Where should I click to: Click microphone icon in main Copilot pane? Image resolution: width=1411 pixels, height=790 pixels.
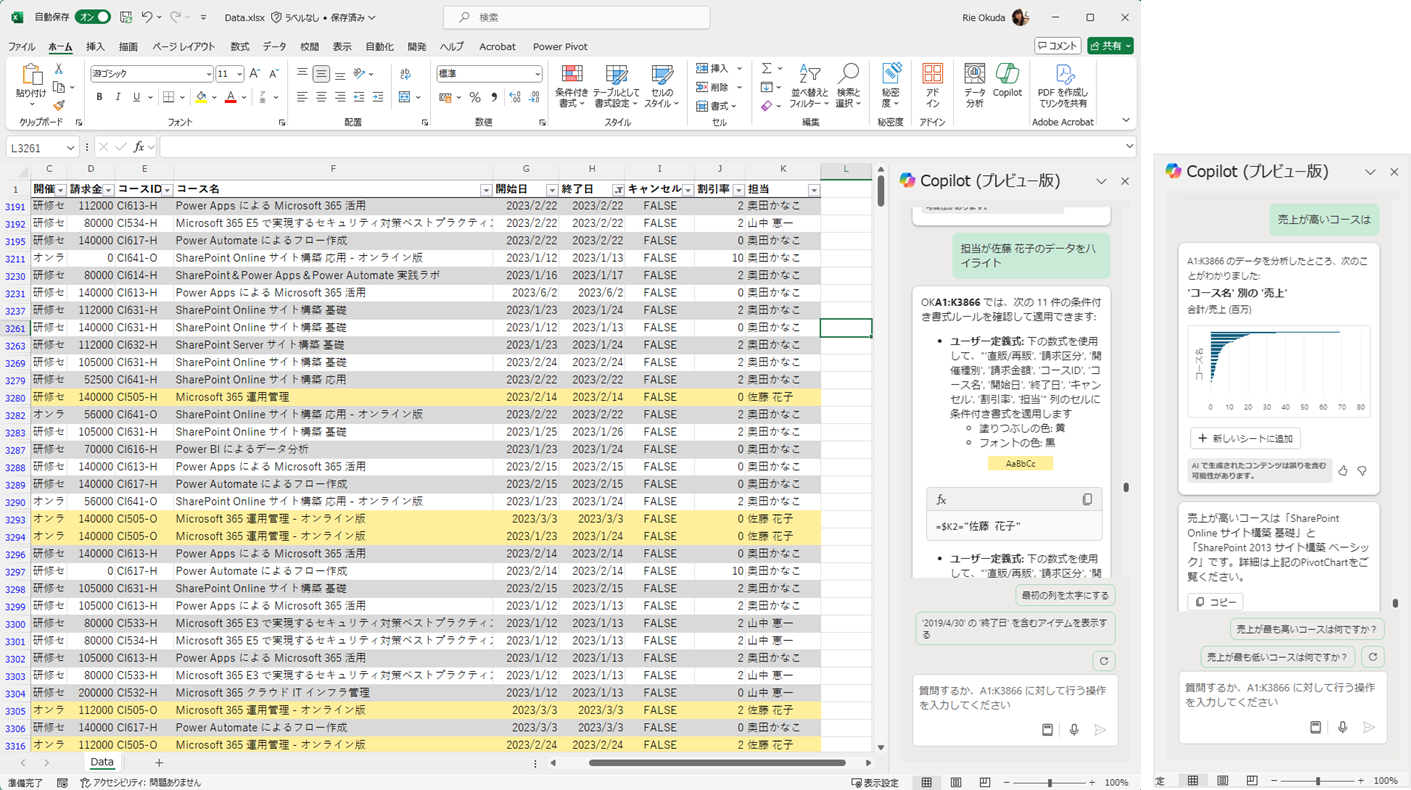tap(1074, 730)
